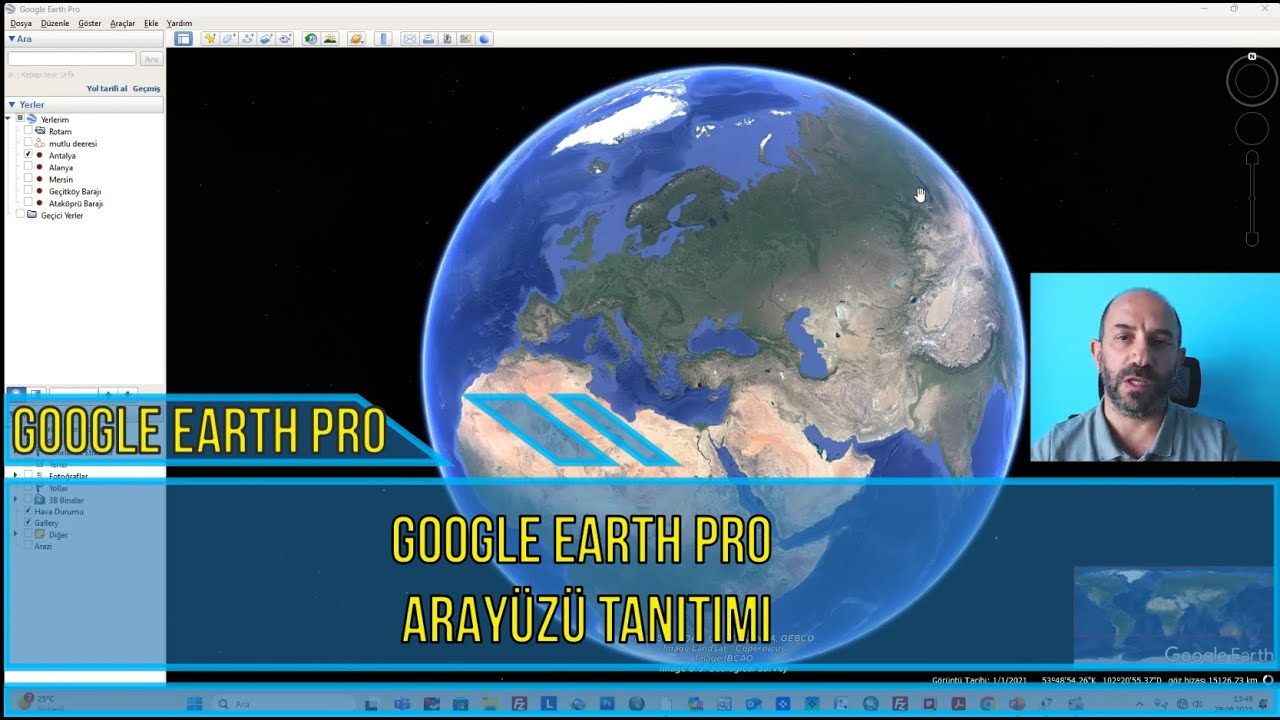
Task: Click the blue Earth sign-in icon
Action: [485, 39]
